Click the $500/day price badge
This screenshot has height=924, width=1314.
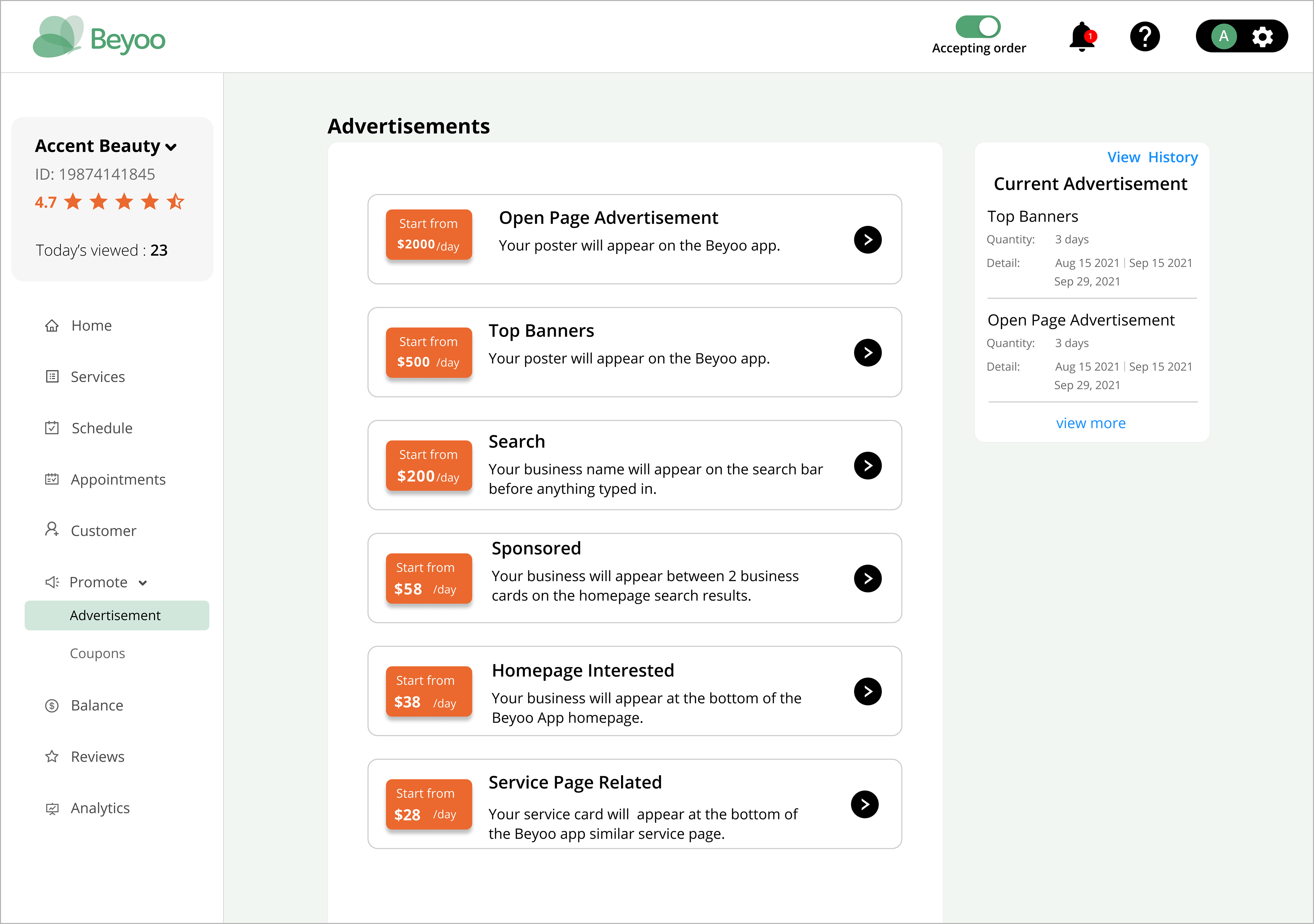tap(429, 352)
